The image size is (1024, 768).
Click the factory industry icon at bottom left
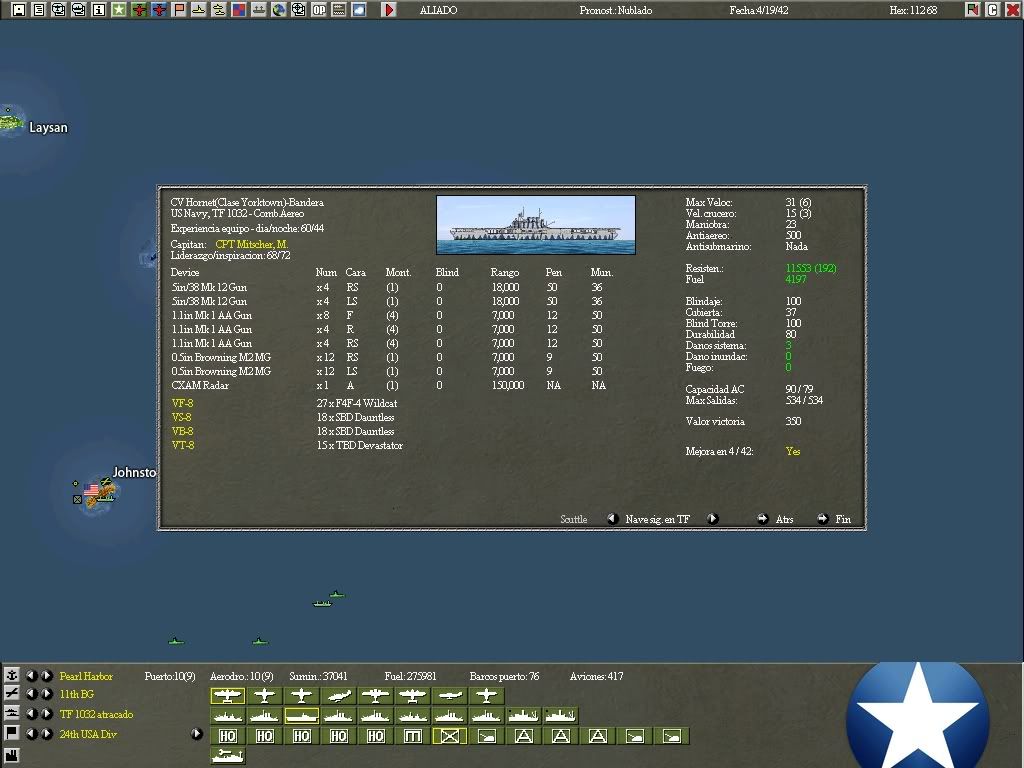(11, 756)
